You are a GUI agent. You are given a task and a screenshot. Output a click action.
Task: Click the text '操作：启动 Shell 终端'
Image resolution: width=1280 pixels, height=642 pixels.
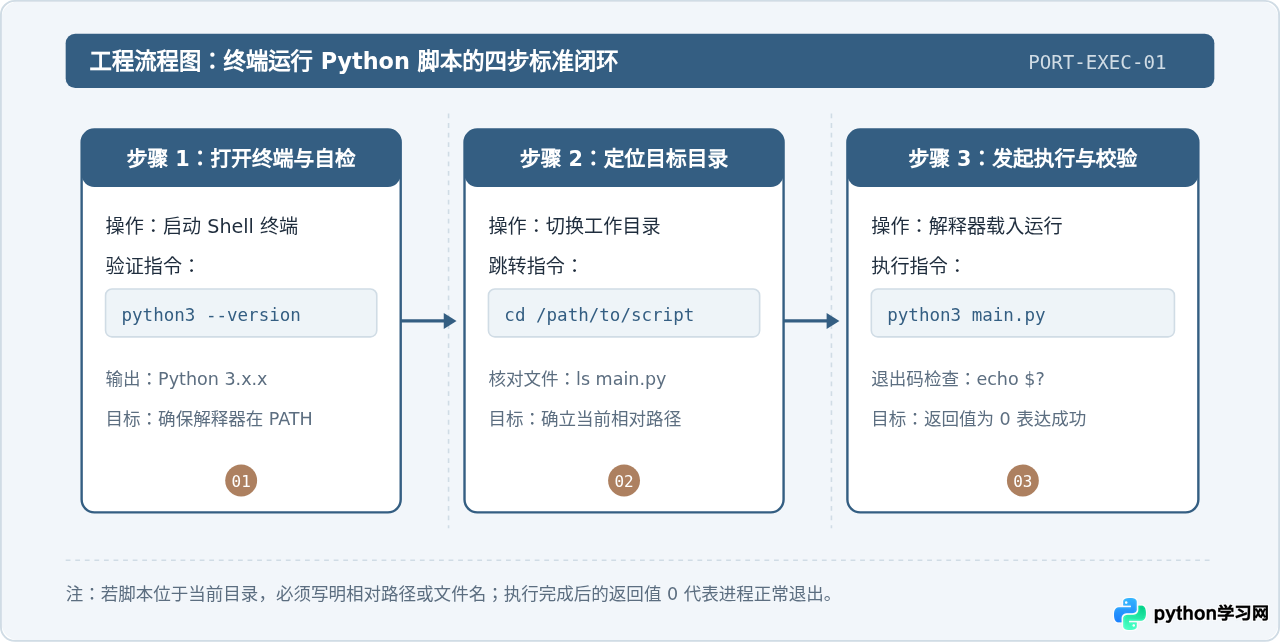click(202, 226)
